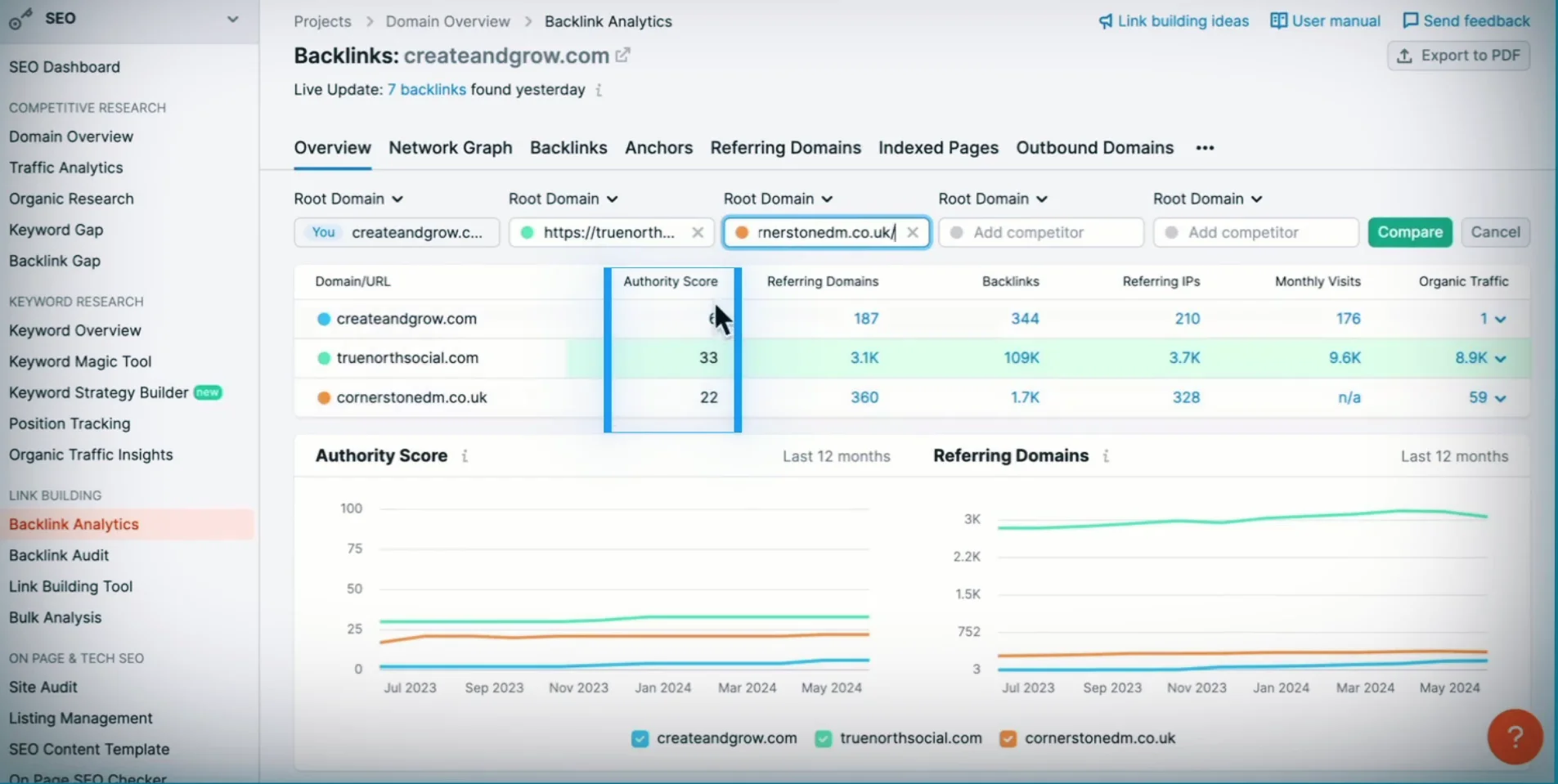Open Root Domain dropdown above cornerstonedm field
Screen dimensions: 1558x784
point(779,199)
